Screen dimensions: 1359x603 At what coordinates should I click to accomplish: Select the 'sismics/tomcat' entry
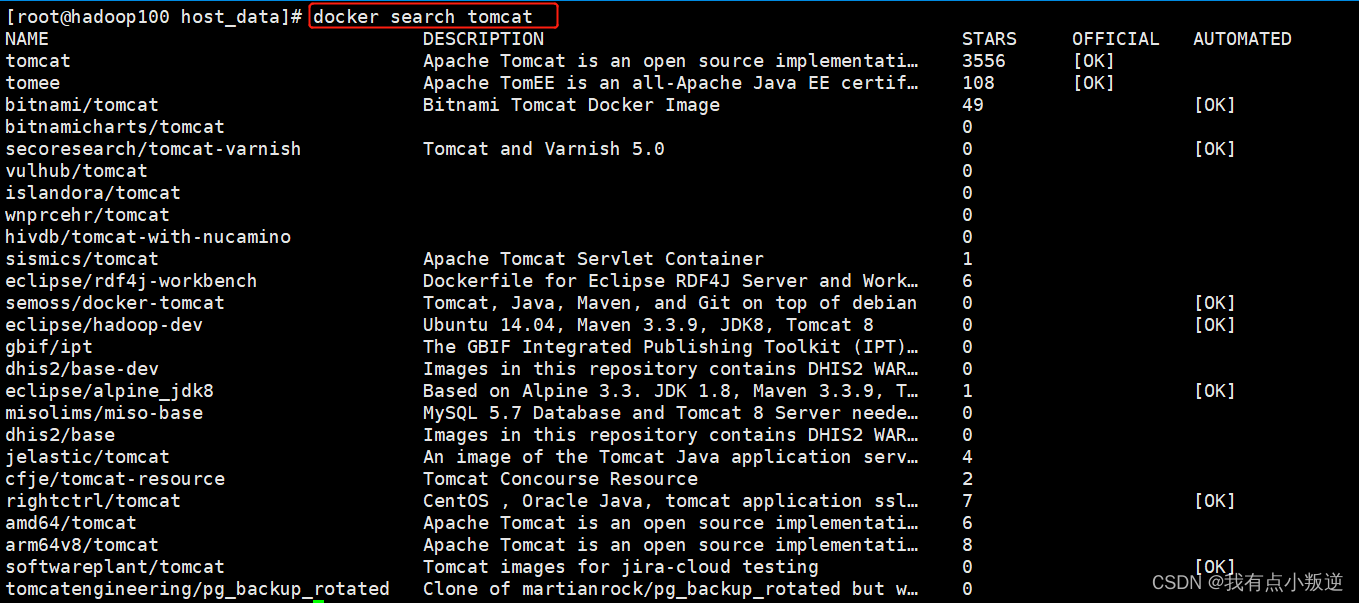[82, 259]
